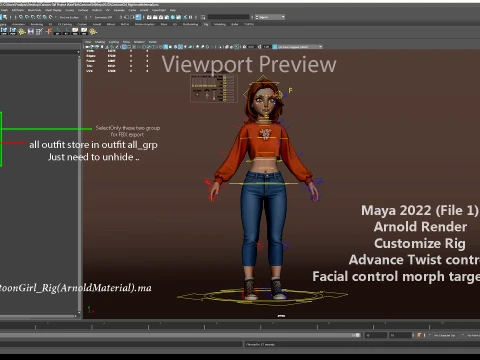
Task: Click the status line search input field
Action: pyautogui.click(x=228, y=17)
